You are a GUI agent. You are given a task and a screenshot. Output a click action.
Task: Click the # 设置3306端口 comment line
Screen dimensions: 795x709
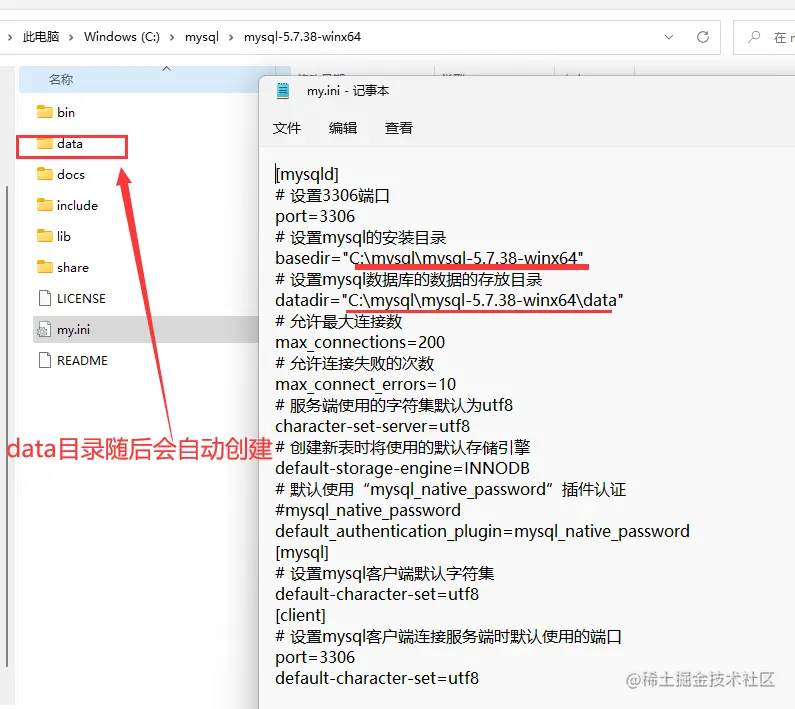click(x=332, y=196)
